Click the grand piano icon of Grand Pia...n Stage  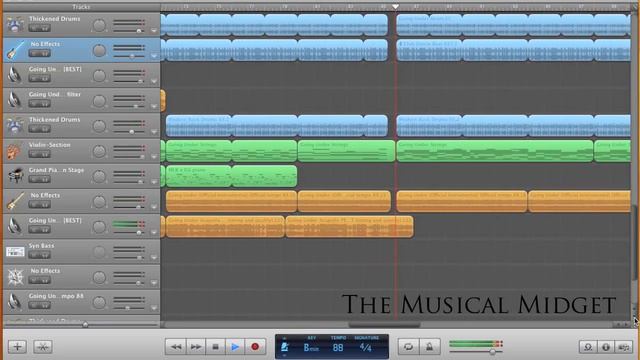15,176
